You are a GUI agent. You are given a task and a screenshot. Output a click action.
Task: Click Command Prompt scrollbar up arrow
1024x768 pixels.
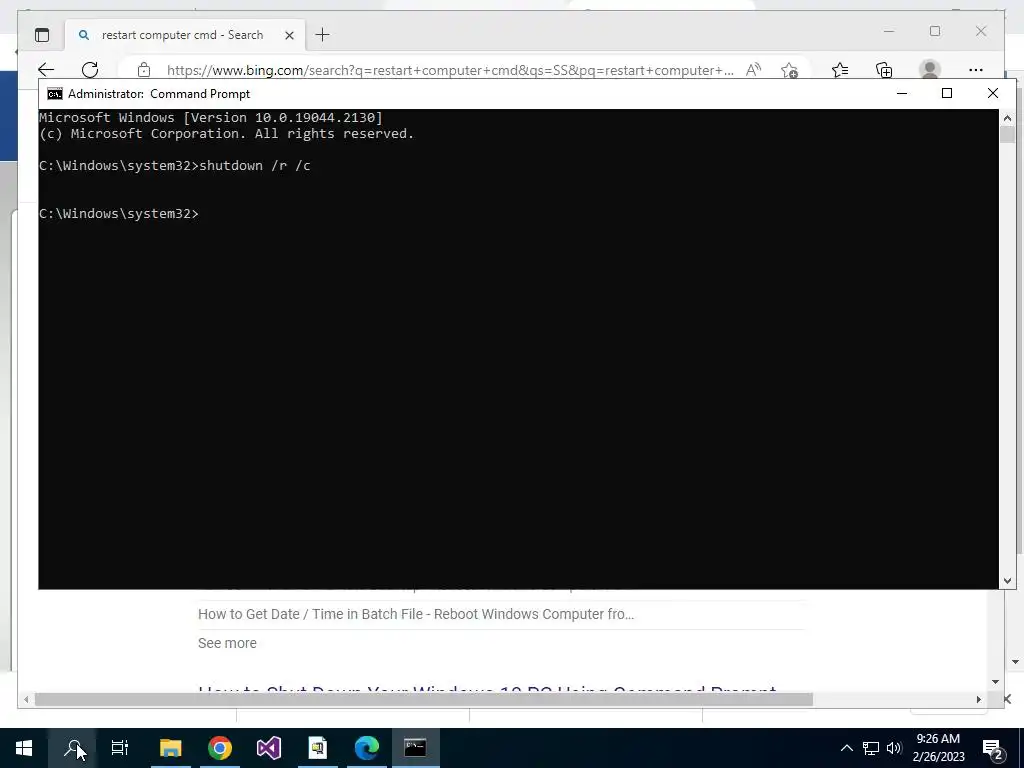(1007, 118)
